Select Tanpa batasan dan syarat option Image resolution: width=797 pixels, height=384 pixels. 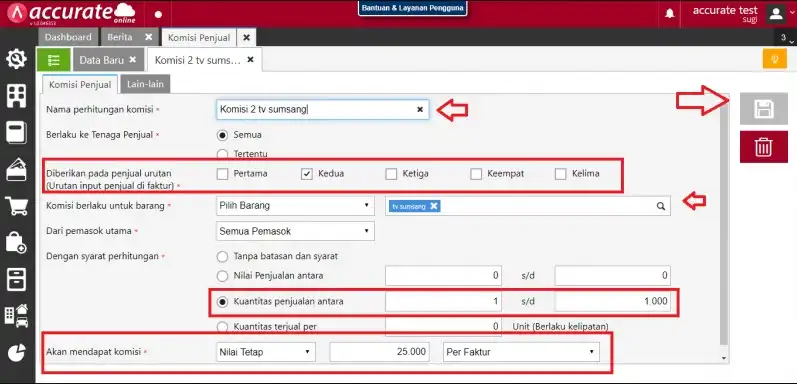coord(222,256)
